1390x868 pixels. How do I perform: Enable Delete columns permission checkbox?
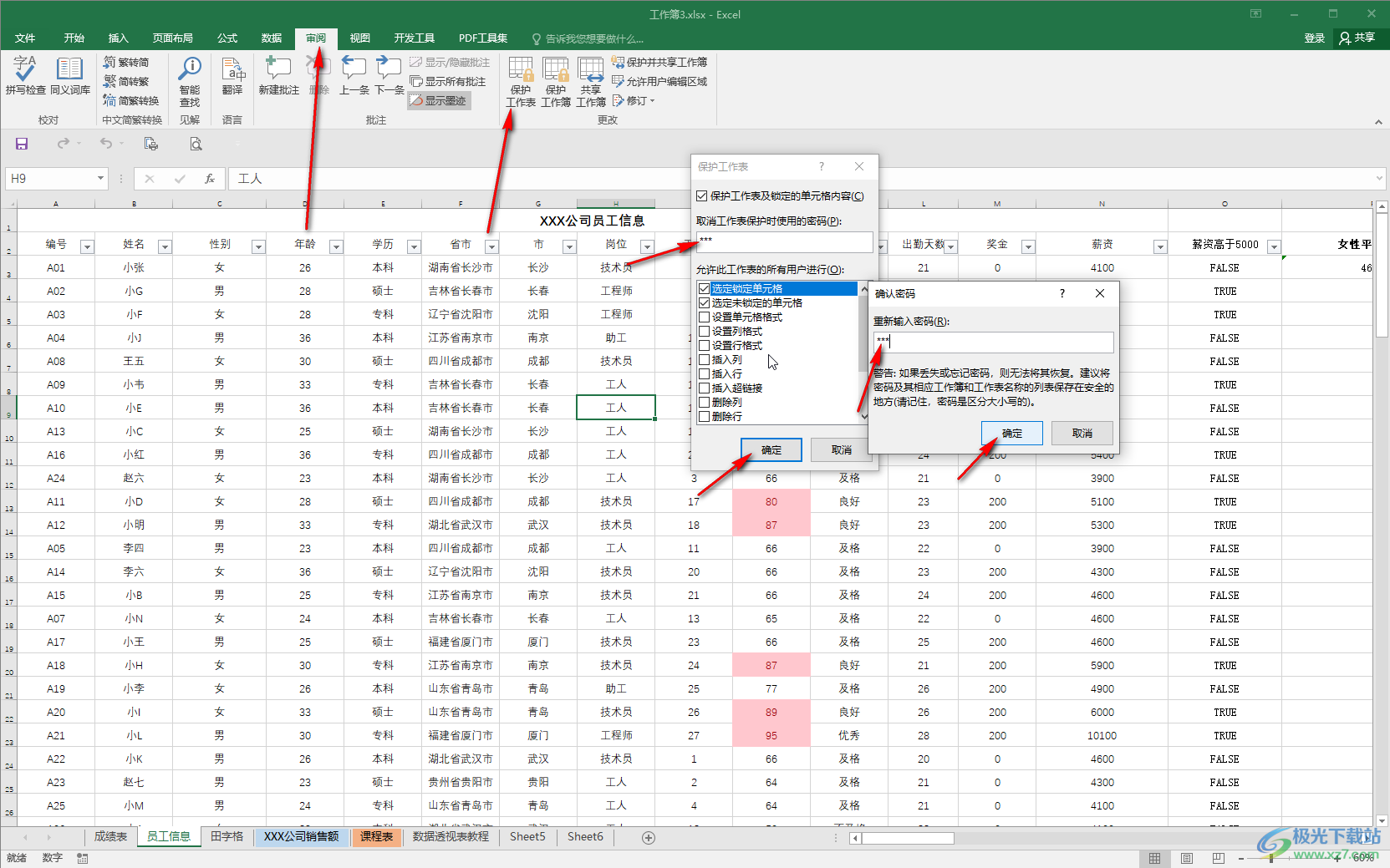click(705, 403)
